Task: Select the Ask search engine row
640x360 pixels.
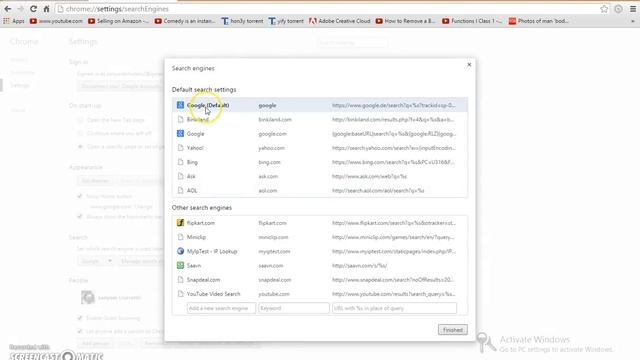Action: (x=320, y=176)
